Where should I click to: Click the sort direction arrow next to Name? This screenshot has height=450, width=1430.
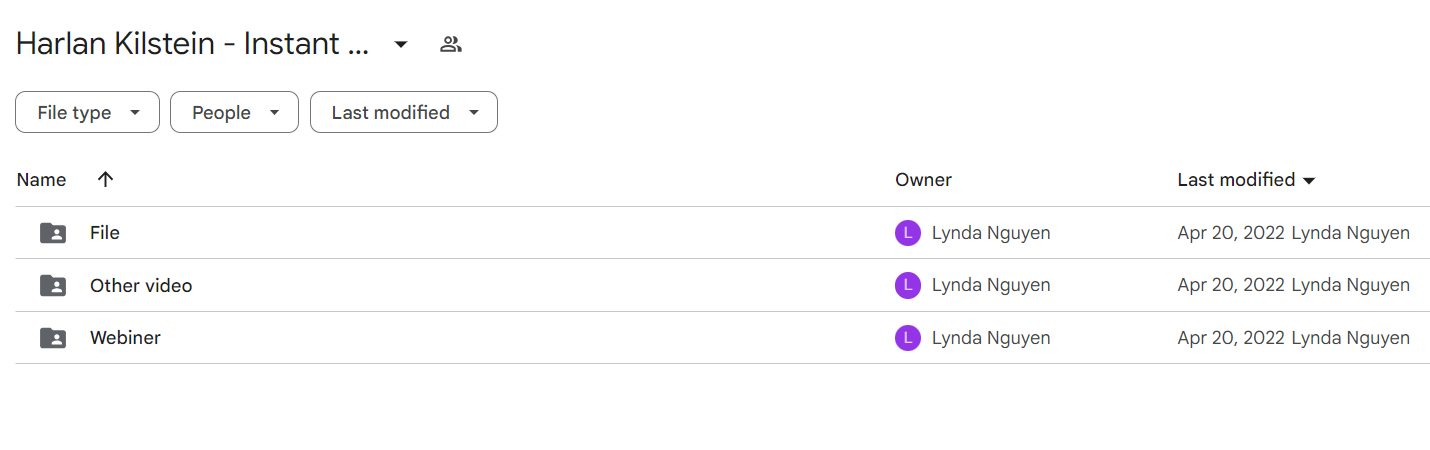coord(105,180)
